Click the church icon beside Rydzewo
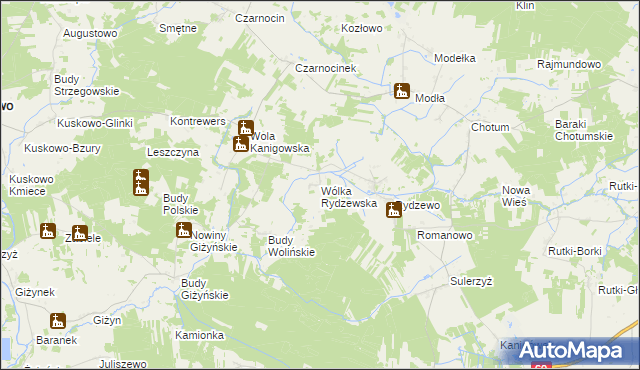The width and height of the screenshot is (640, 370). 393,210
